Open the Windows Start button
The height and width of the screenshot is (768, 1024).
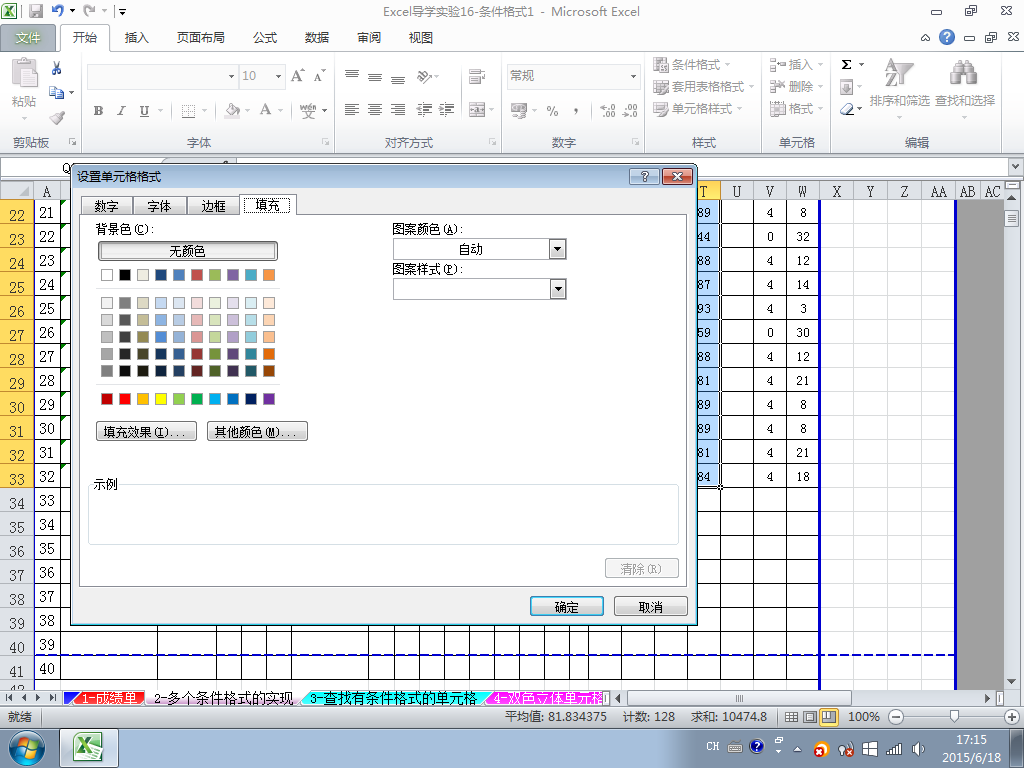coord(26,748)
